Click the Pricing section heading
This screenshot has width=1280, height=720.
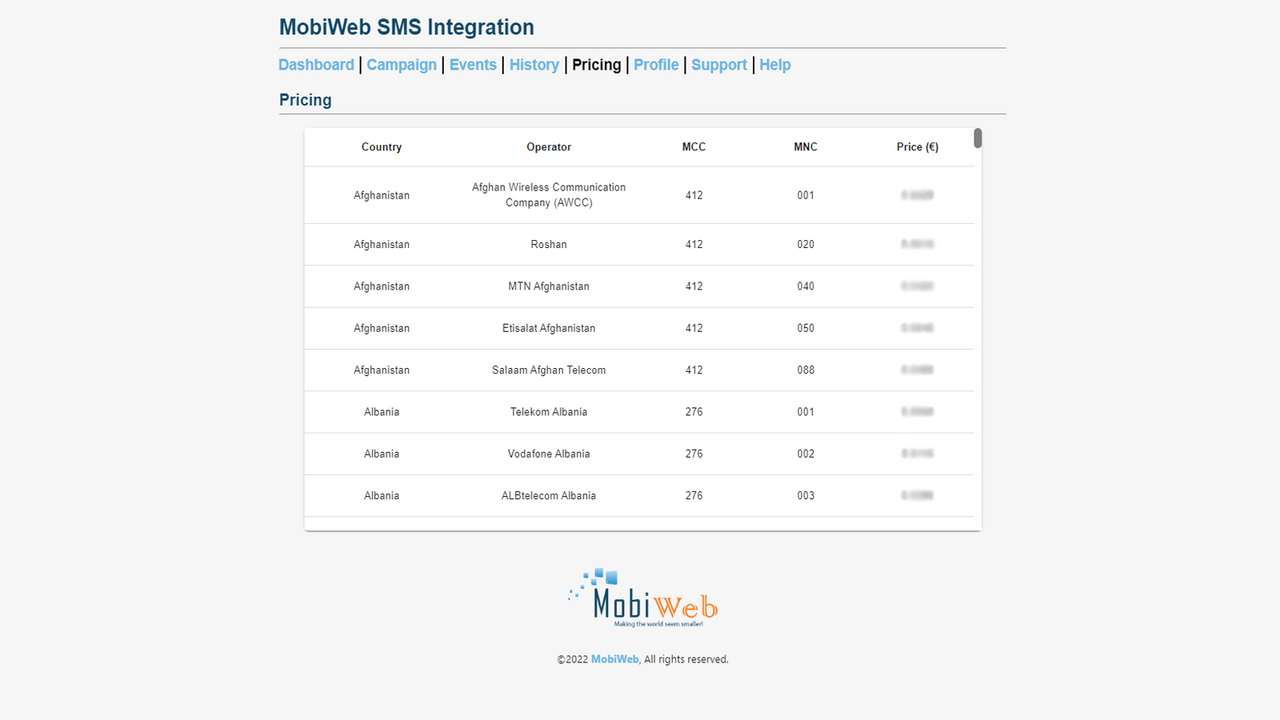305,100
